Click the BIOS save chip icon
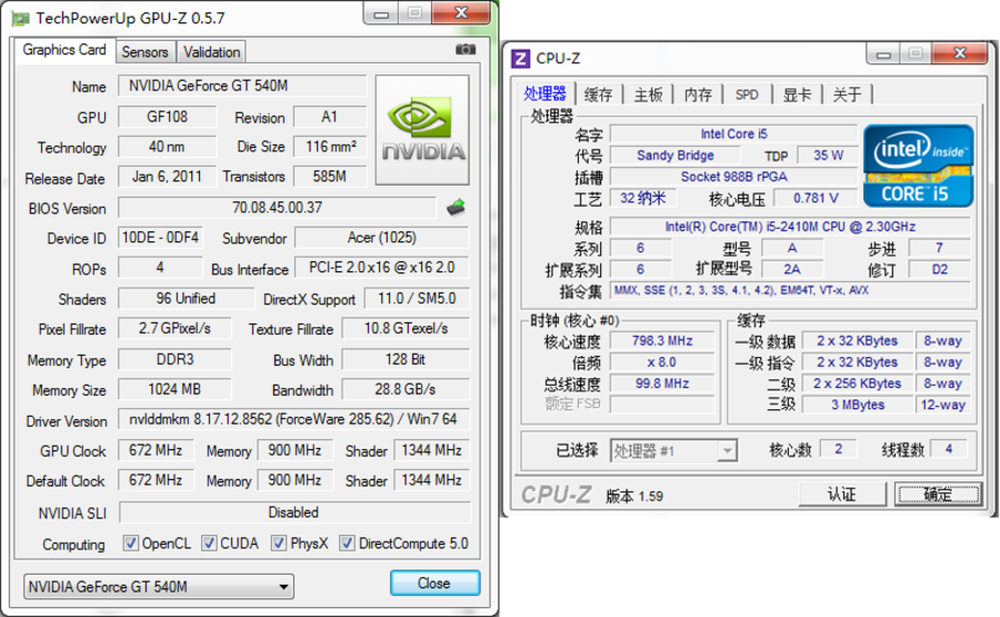This screenshot has width=1000, height=617. [456, 207]
